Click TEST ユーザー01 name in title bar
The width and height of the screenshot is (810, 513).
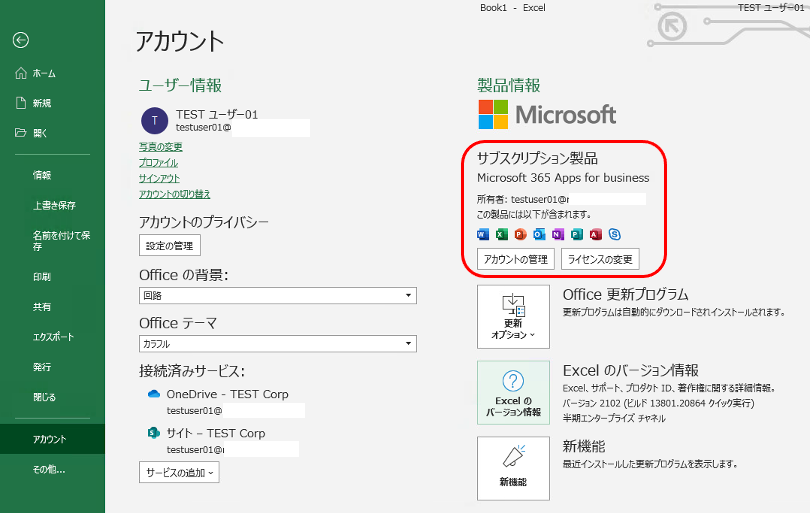[x=771, y=7]
